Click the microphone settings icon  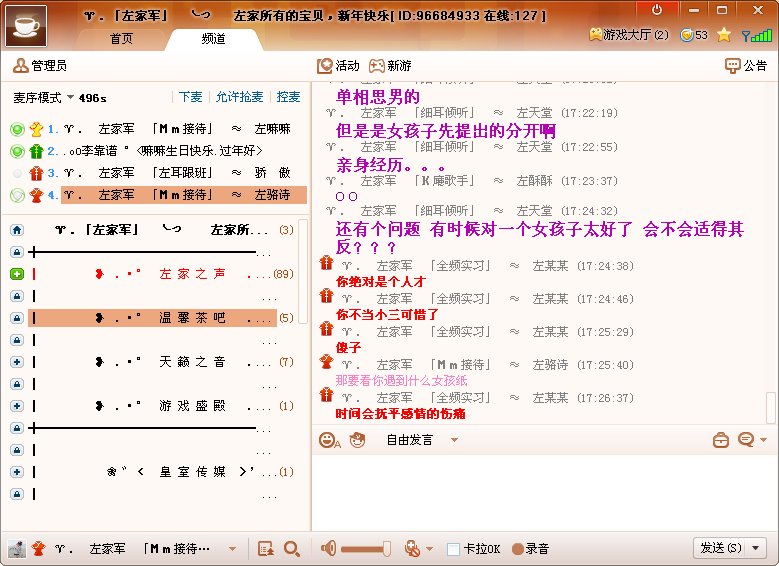[412, 549]
